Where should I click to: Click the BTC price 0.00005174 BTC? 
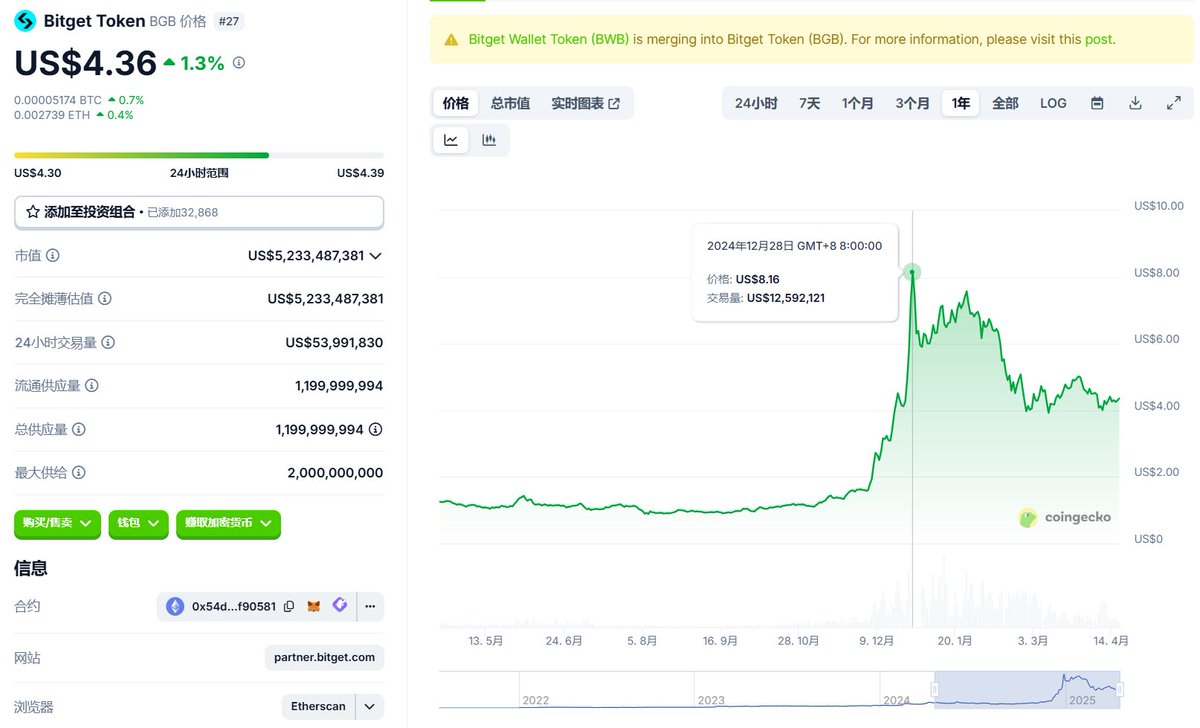coord(58,100)
